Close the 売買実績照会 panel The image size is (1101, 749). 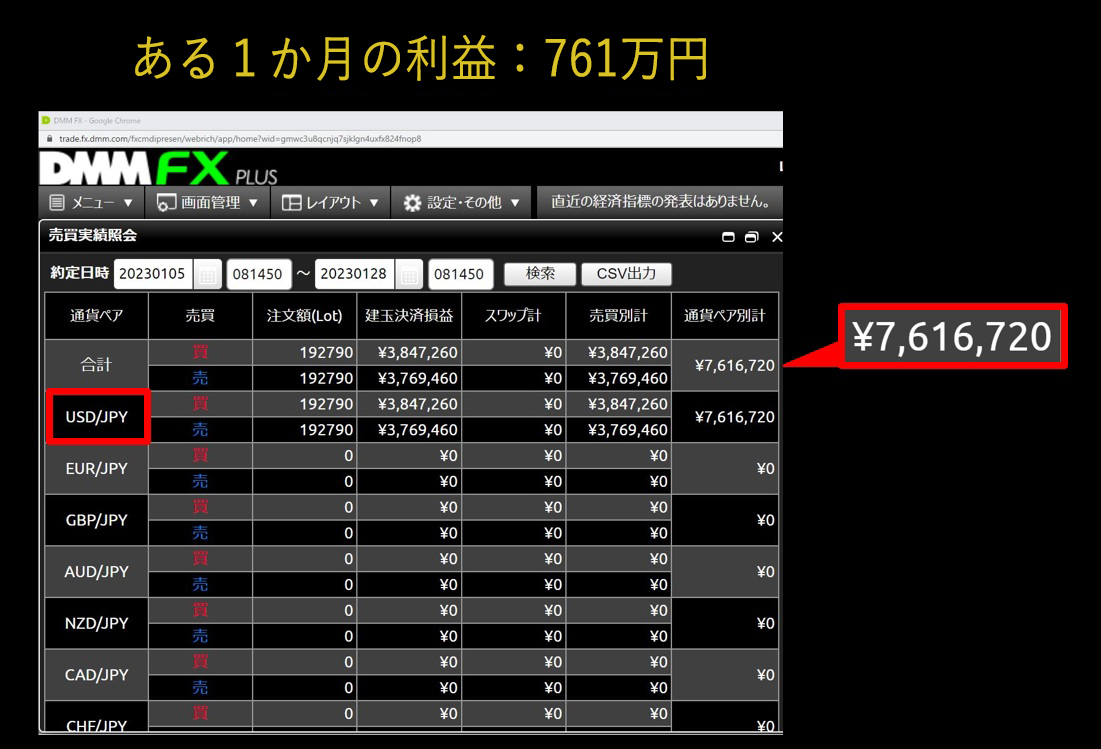(x=776, y=237)
